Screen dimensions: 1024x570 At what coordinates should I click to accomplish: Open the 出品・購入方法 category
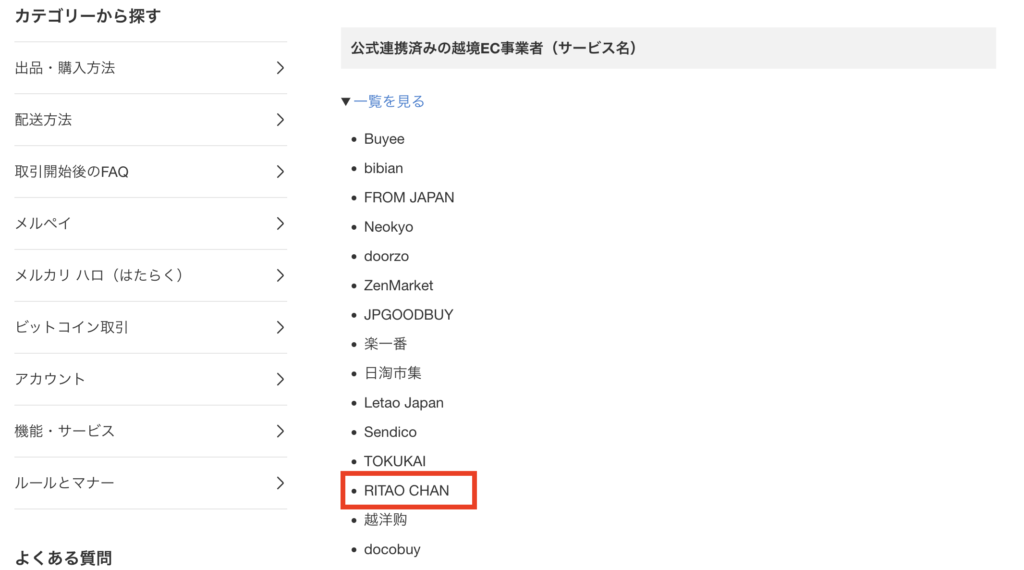(65, 68)
